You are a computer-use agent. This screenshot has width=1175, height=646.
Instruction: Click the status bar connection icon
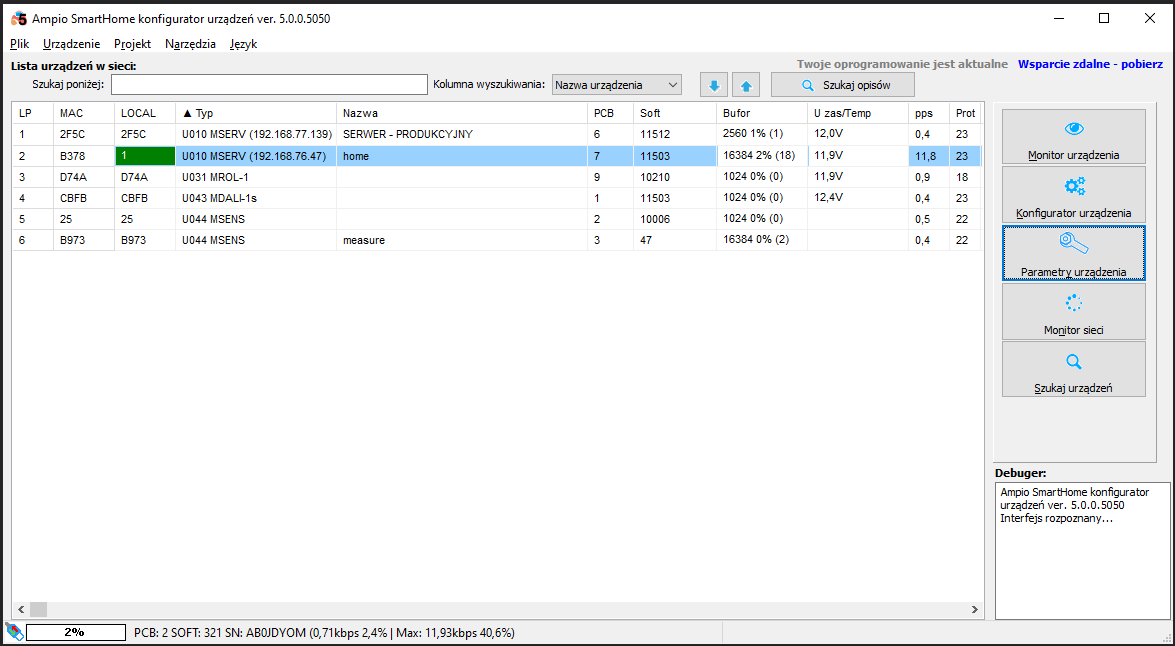pos(13,632)
